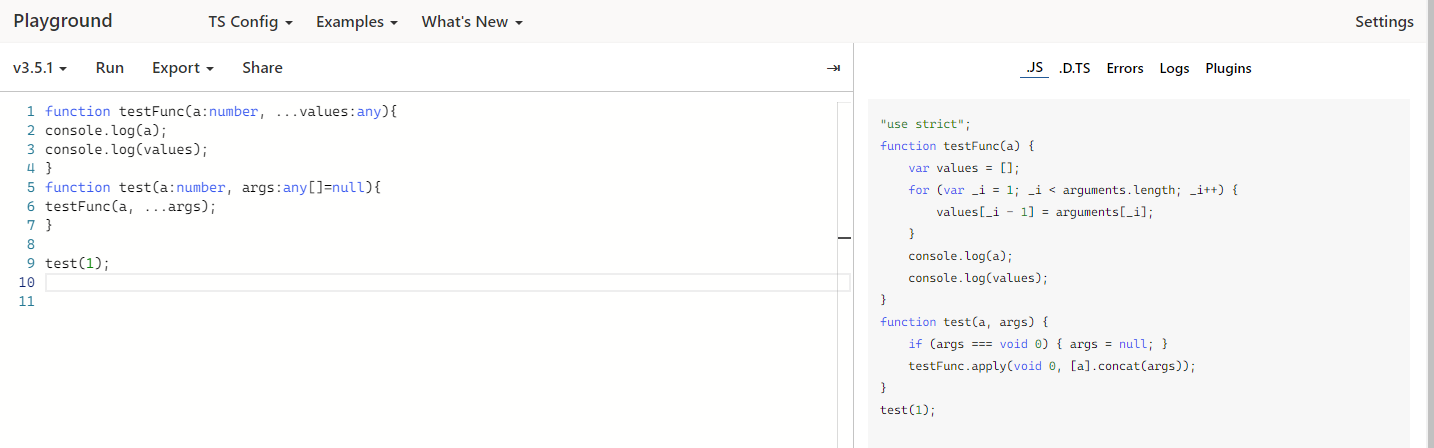The height and width of the screenshot is (448, 1434).
Task: Open the Plugins tab
Action: coord(1228,68)
